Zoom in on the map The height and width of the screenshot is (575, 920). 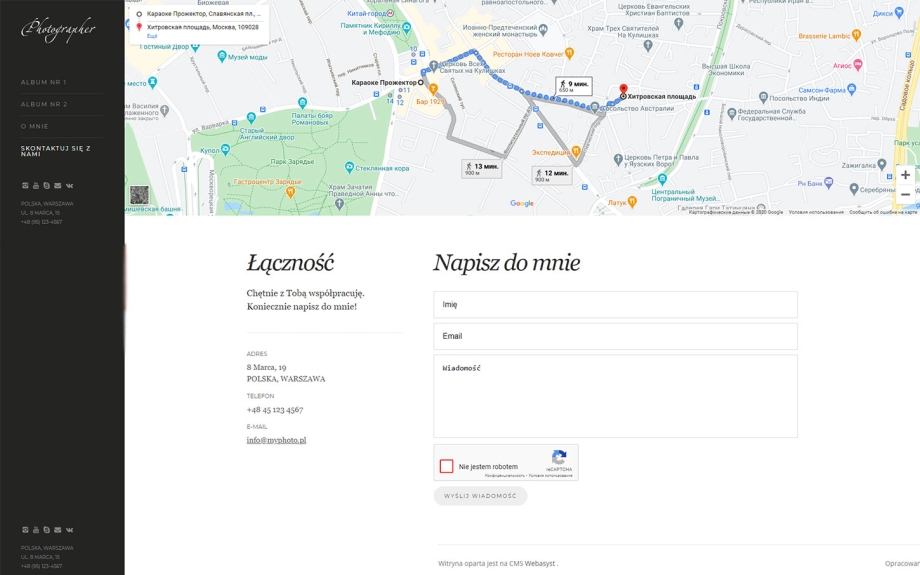[x=905, y=175]
